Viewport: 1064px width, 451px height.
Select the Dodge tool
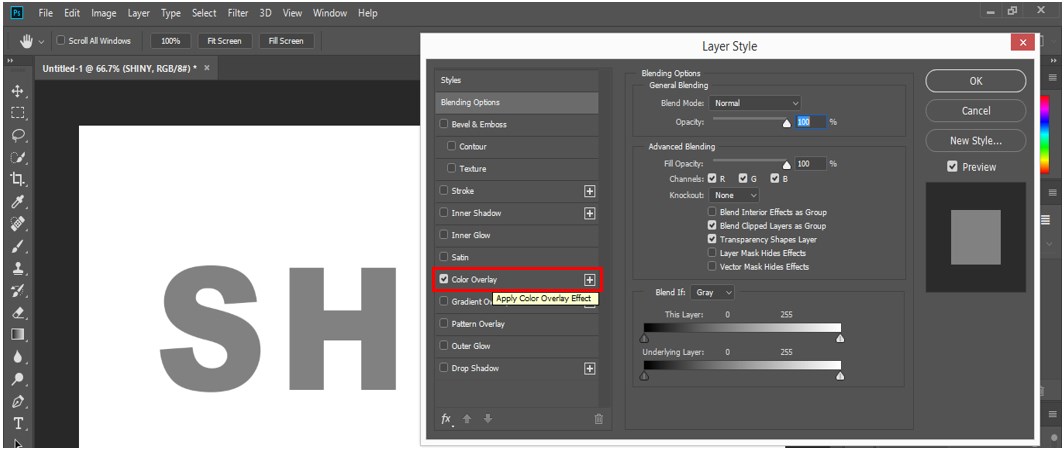click(18, 379)
